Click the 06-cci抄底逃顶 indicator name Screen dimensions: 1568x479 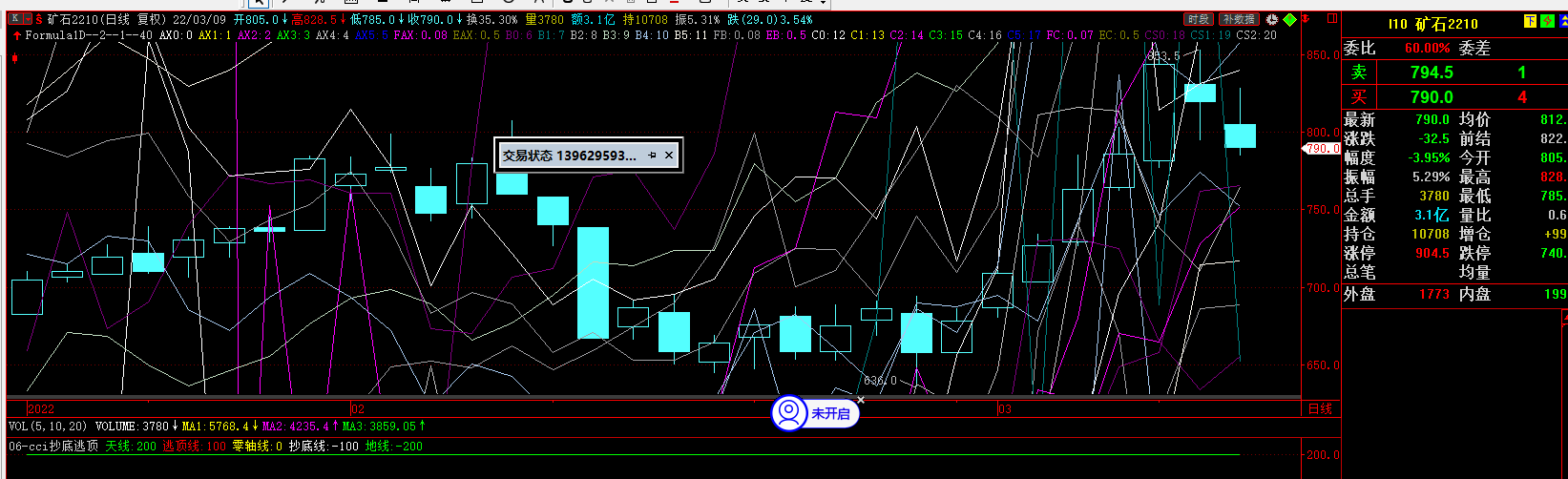(53, 446)
